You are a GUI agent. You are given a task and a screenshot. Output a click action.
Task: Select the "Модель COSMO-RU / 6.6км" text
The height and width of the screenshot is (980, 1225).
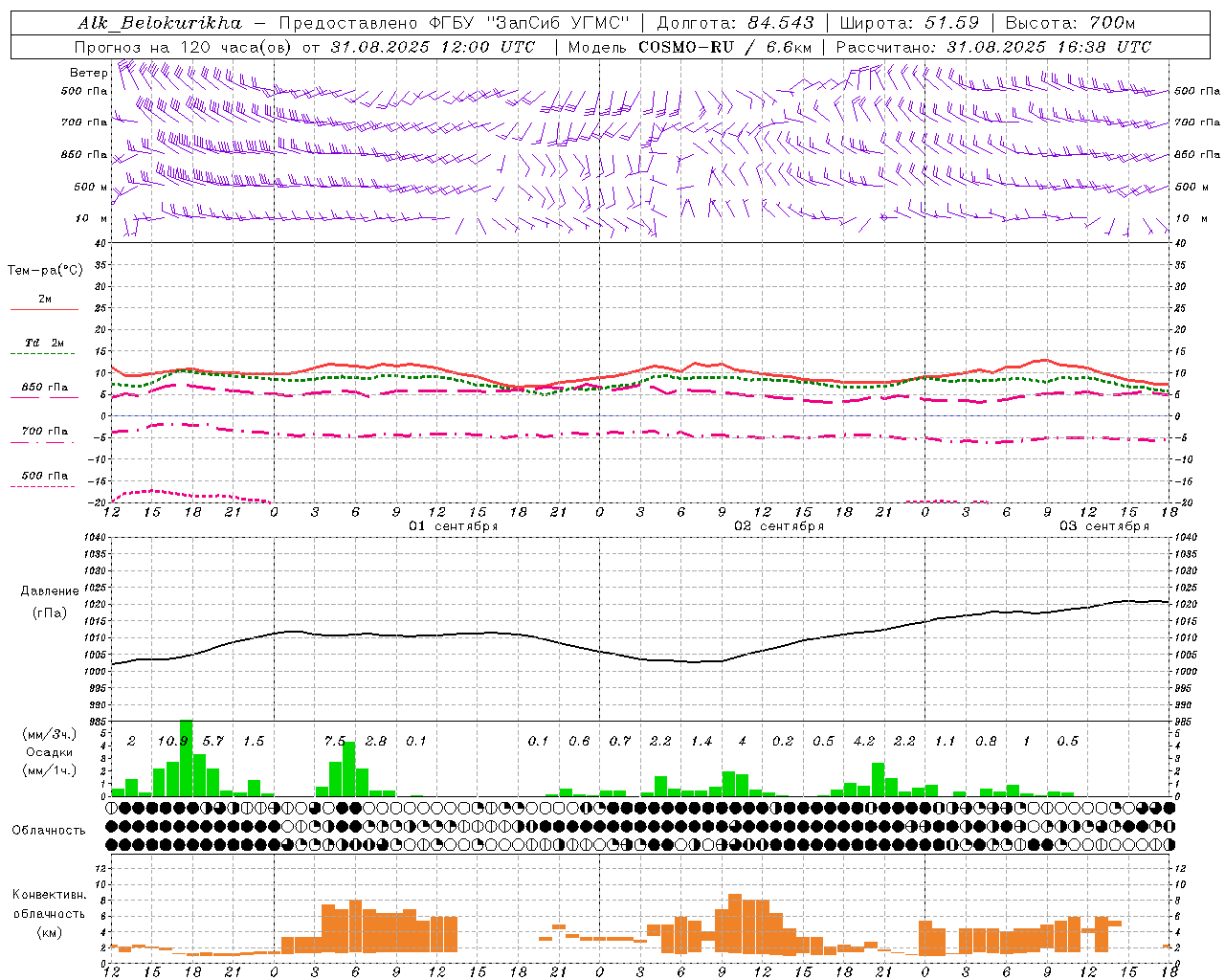pos(690,47)
